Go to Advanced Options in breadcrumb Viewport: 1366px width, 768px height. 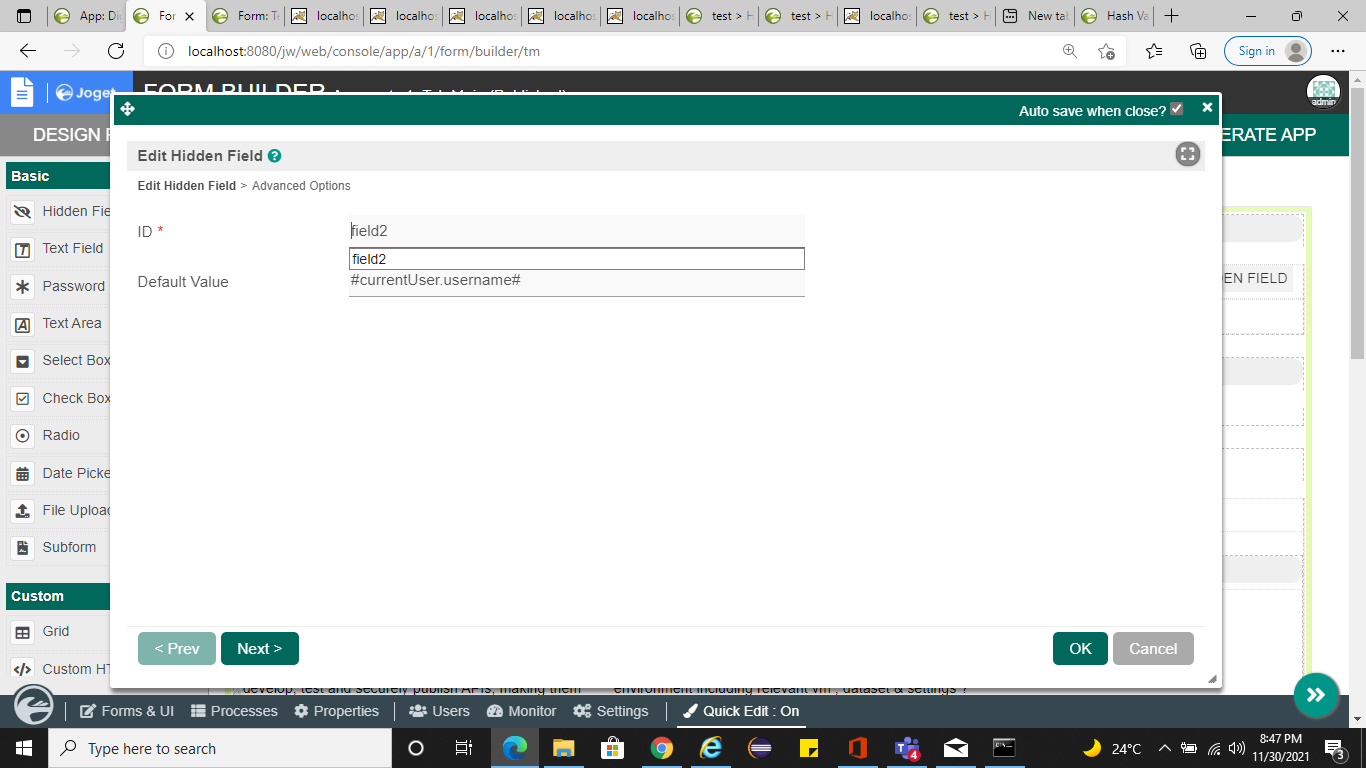[x=301, y=186]
